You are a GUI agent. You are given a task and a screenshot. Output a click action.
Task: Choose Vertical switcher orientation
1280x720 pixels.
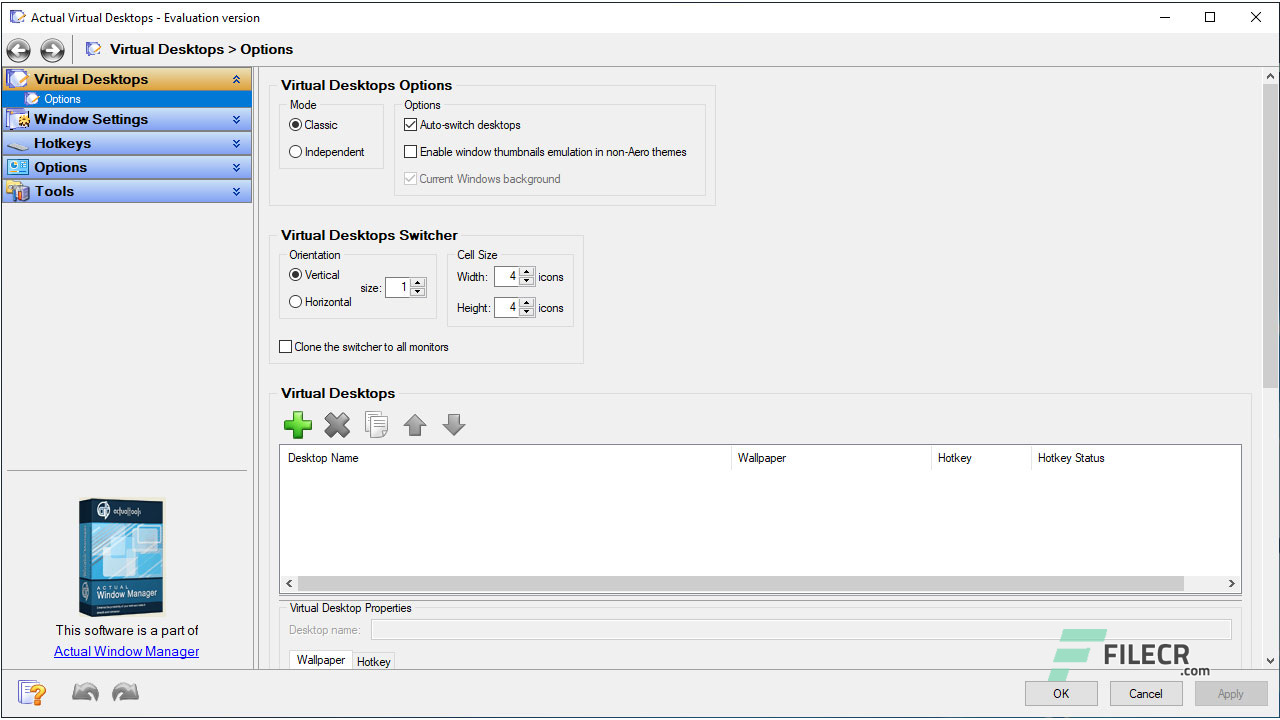[x=295, y=275]
